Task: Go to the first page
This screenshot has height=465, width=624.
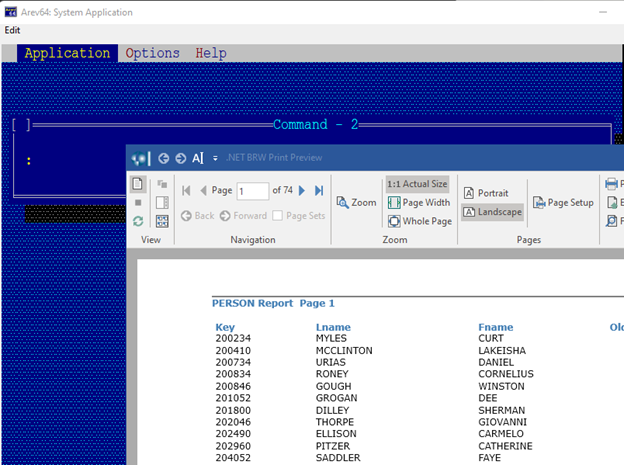Action: 186,191
